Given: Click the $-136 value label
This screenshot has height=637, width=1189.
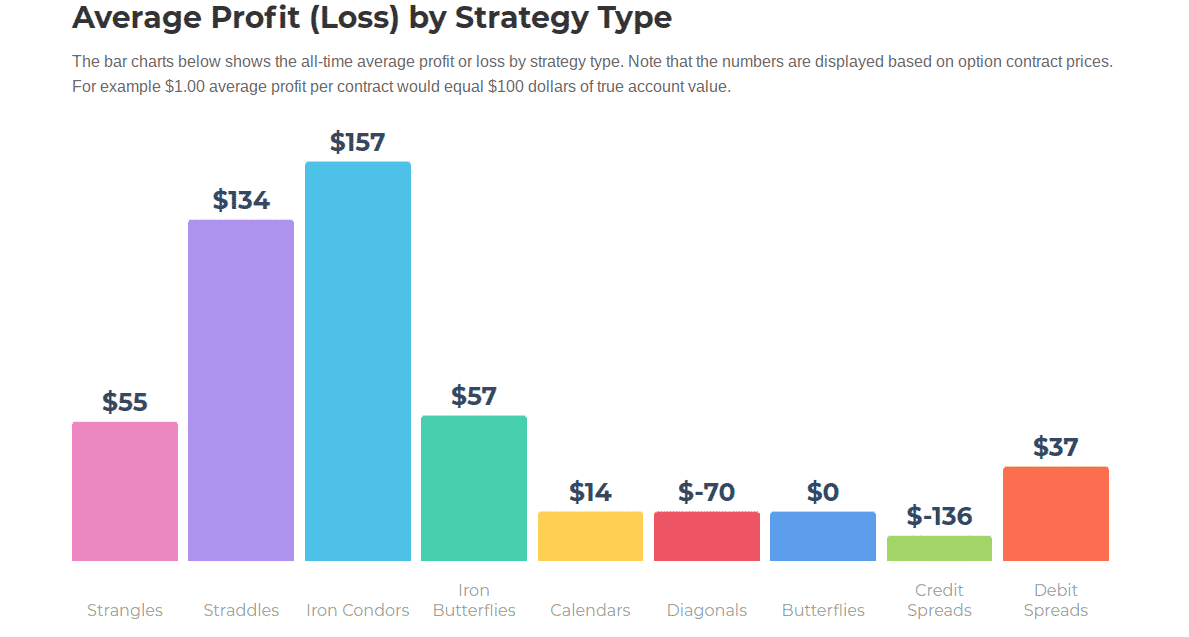Looking at the screenshot, I should click(939, 516).
